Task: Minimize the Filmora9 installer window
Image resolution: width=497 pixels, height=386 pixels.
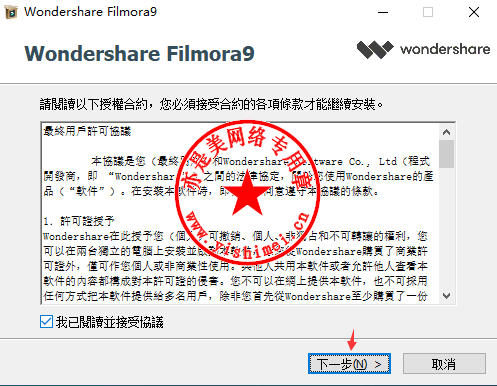Action: [383, 13]
